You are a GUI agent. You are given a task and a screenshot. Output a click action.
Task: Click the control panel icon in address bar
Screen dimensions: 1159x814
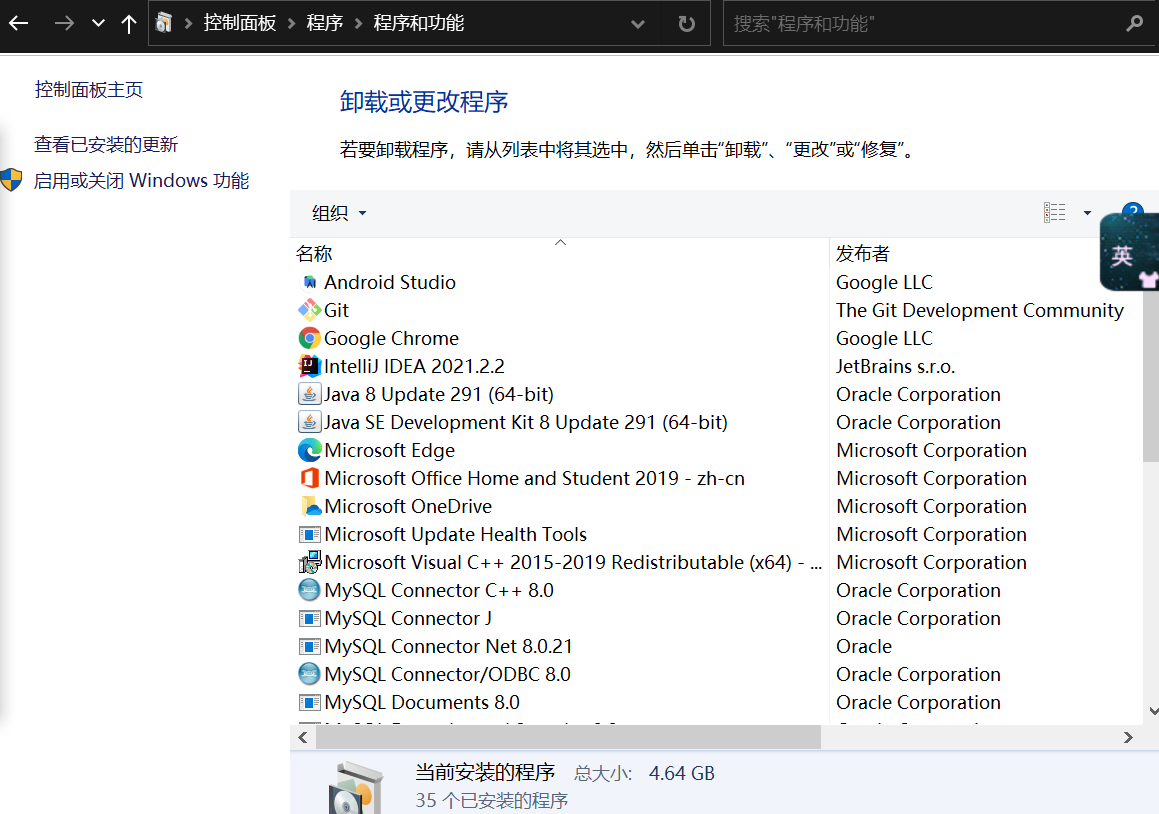tap(165, 24)
